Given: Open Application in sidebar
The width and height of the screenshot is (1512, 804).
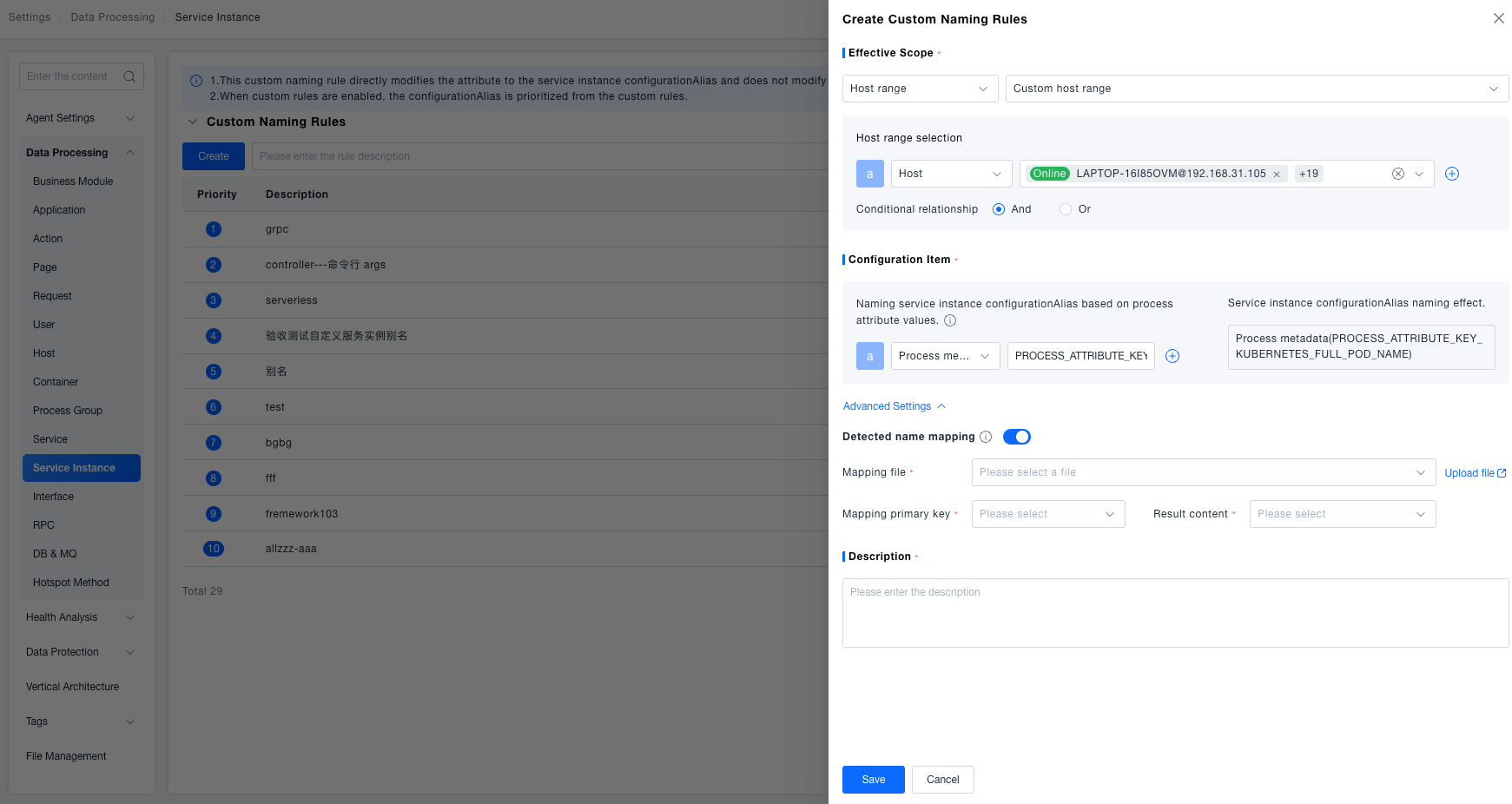Looking at the screenshot, I should point(59,210).
